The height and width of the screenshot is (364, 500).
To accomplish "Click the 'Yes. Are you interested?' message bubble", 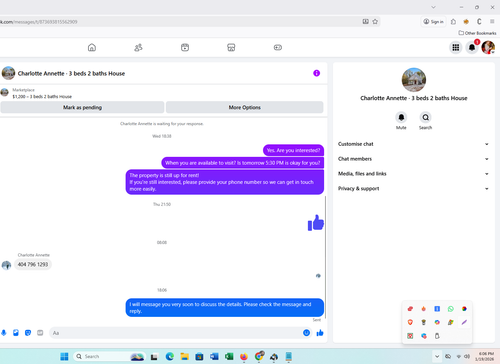I will 293,150.
